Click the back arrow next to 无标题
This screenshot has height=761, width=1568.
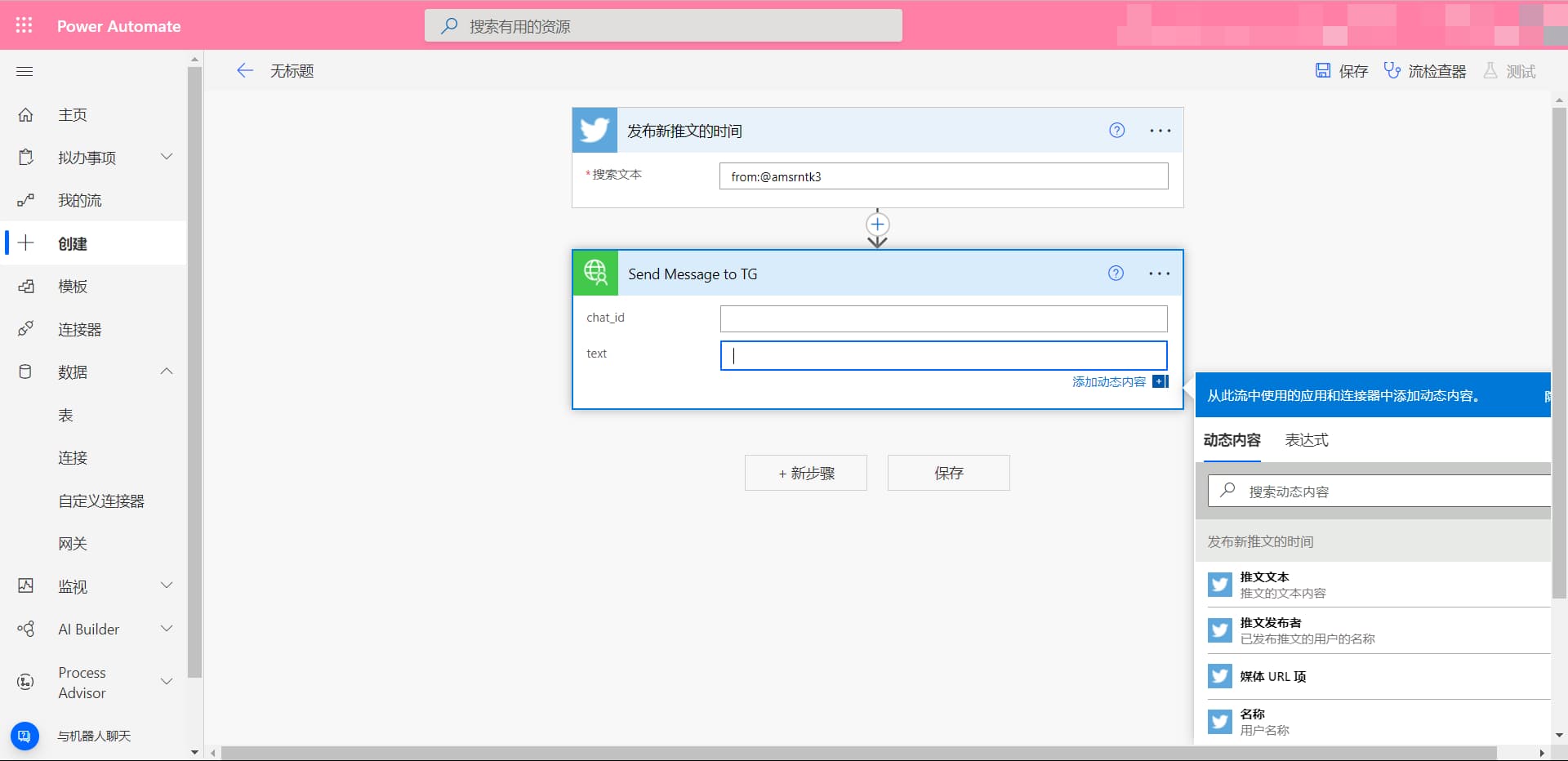pos(245,70)
